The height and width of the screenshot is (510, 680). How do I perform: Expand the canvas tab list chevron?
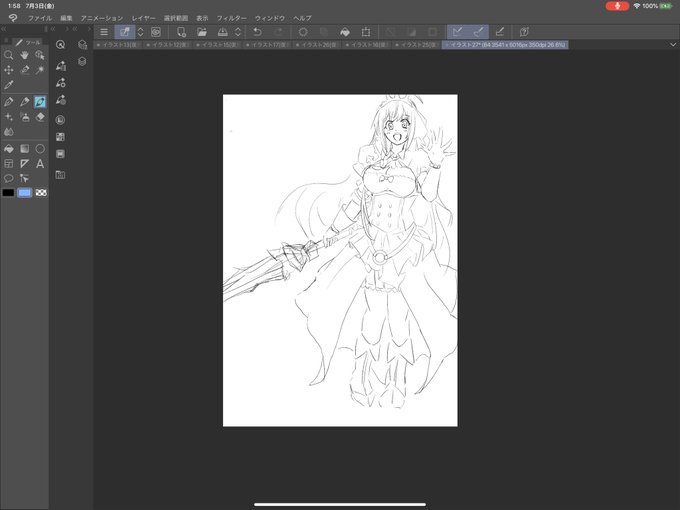click(x=673, y=45)
